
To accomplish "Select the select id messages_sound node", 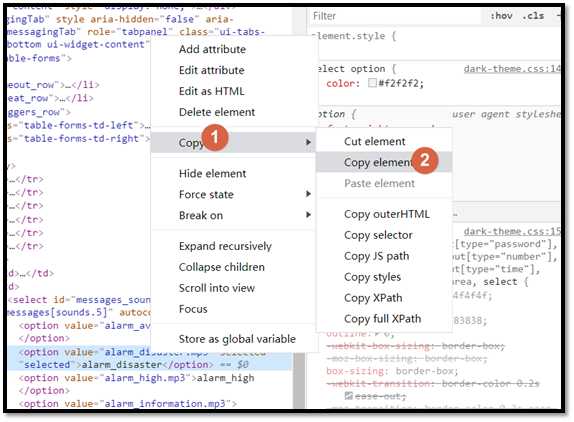I will pyautogui.click(x=79, y=306).
